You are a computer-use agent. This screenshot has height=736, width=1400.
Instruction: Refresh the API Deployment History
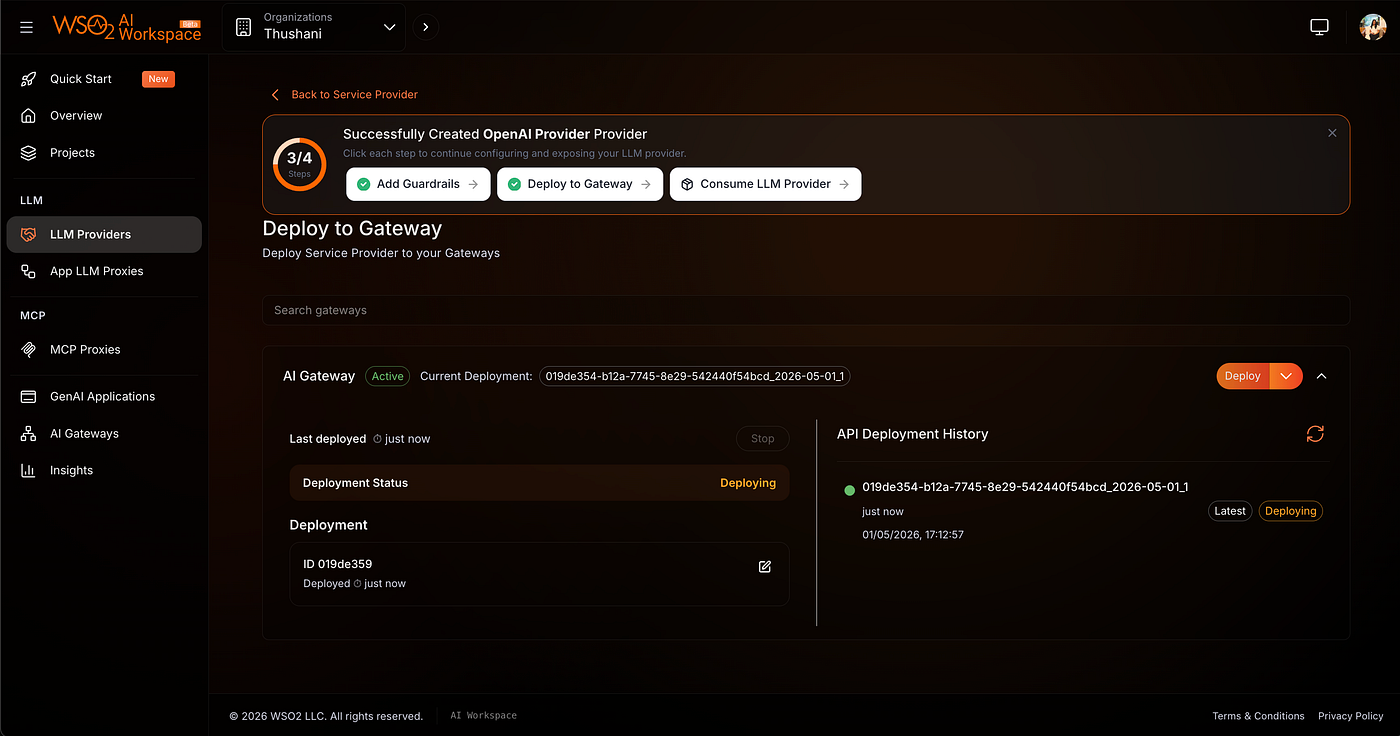pos(1315,434)
